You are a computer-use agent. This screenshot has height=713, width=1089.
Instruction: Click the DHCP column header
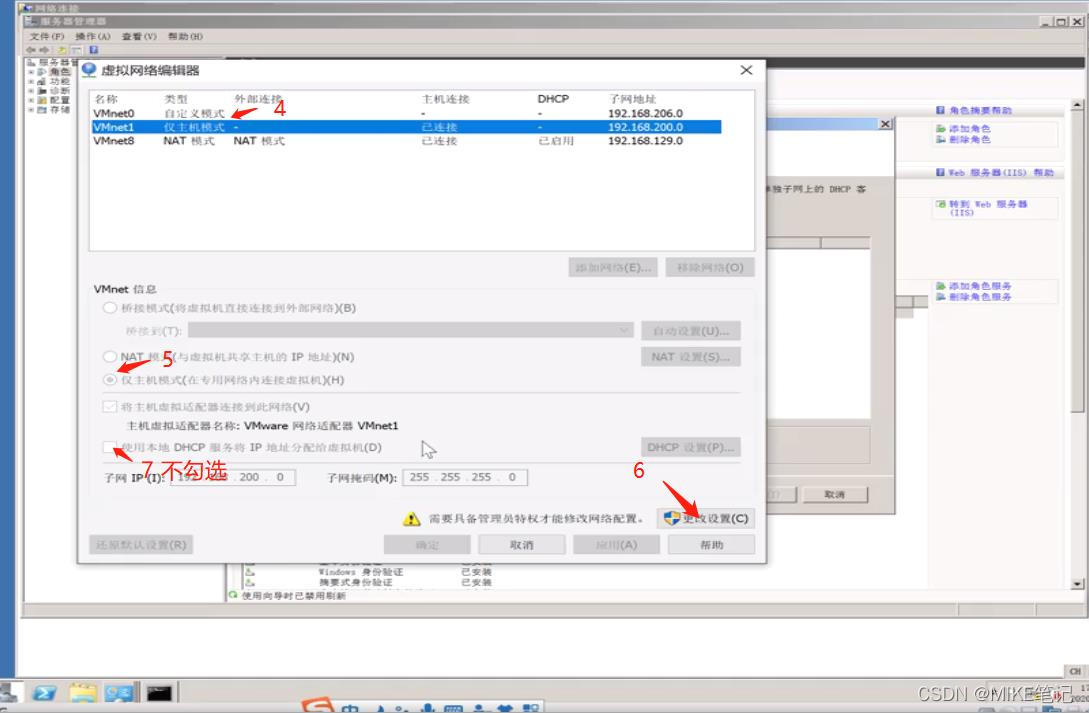pos(553,99)
